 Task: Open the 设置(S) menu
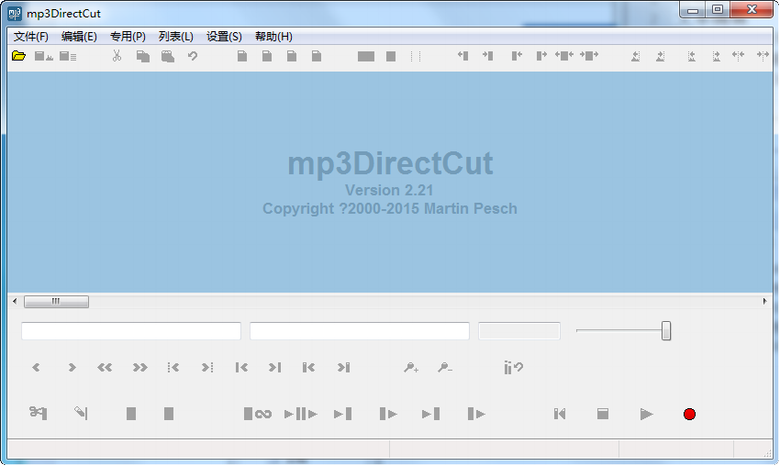[224, 36]
